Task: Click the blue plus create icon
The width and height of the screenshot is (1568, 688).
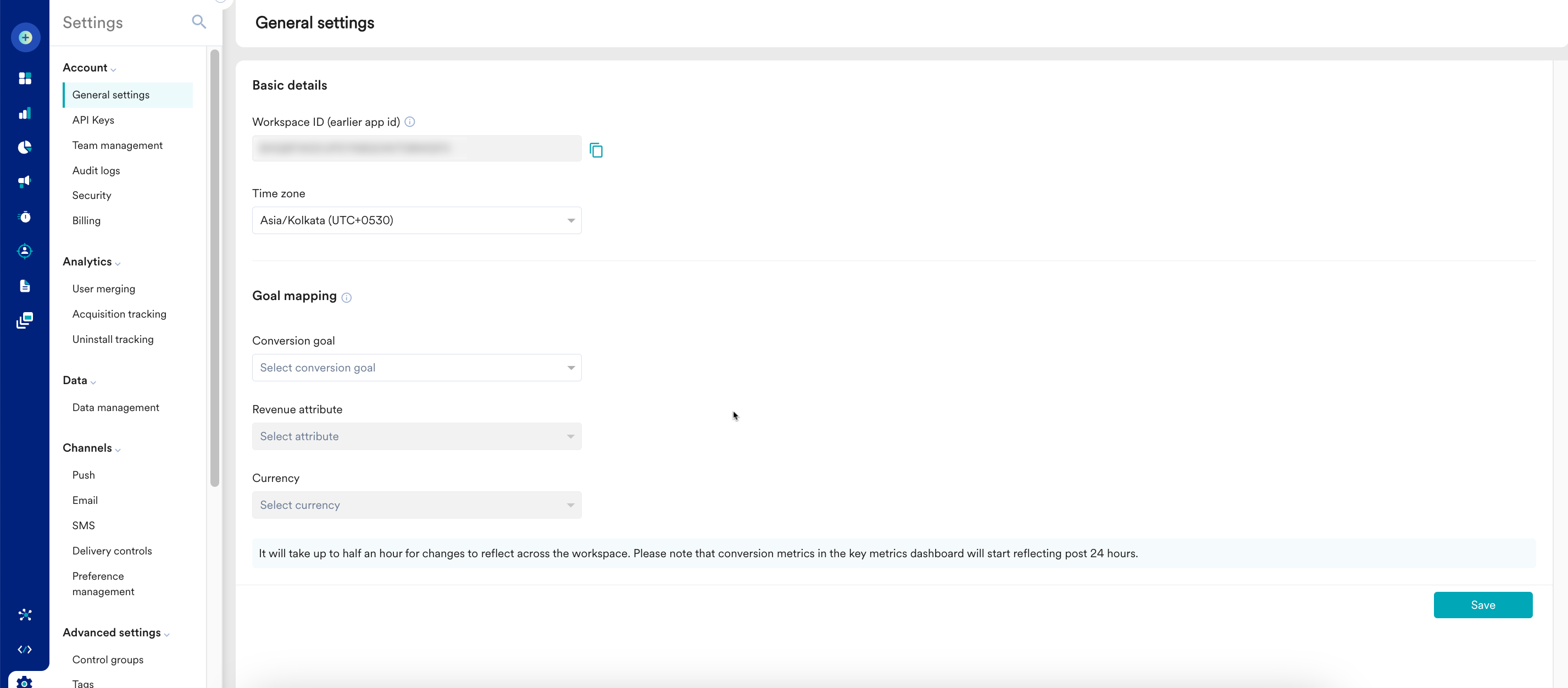Action: point(25,38)
